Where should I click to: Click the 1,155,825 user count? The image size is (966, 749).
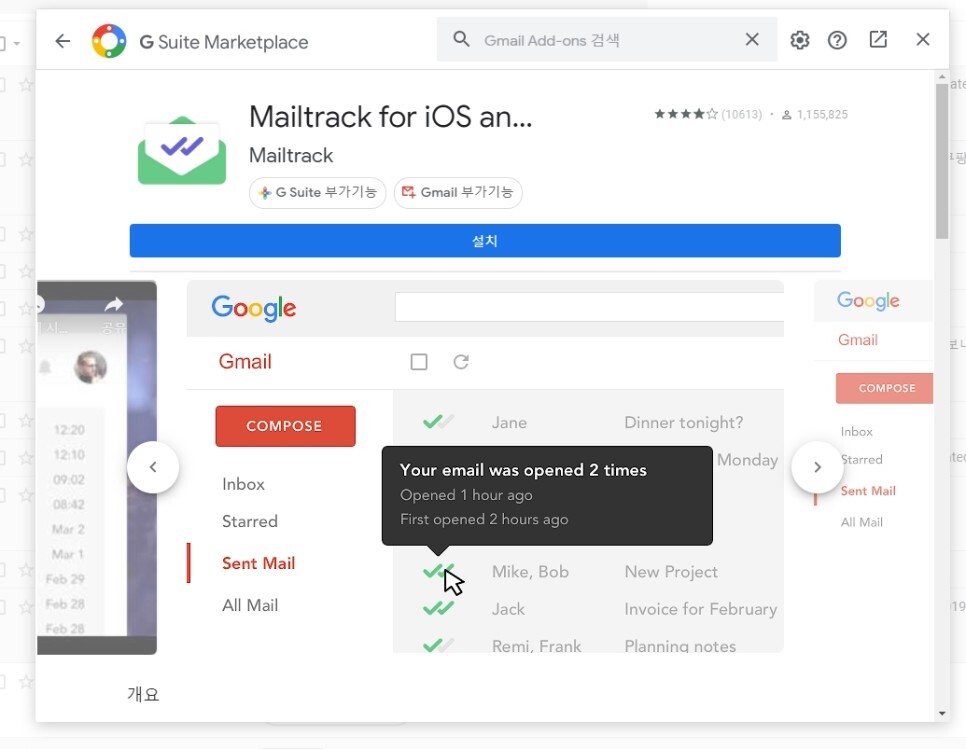[815, 115]
